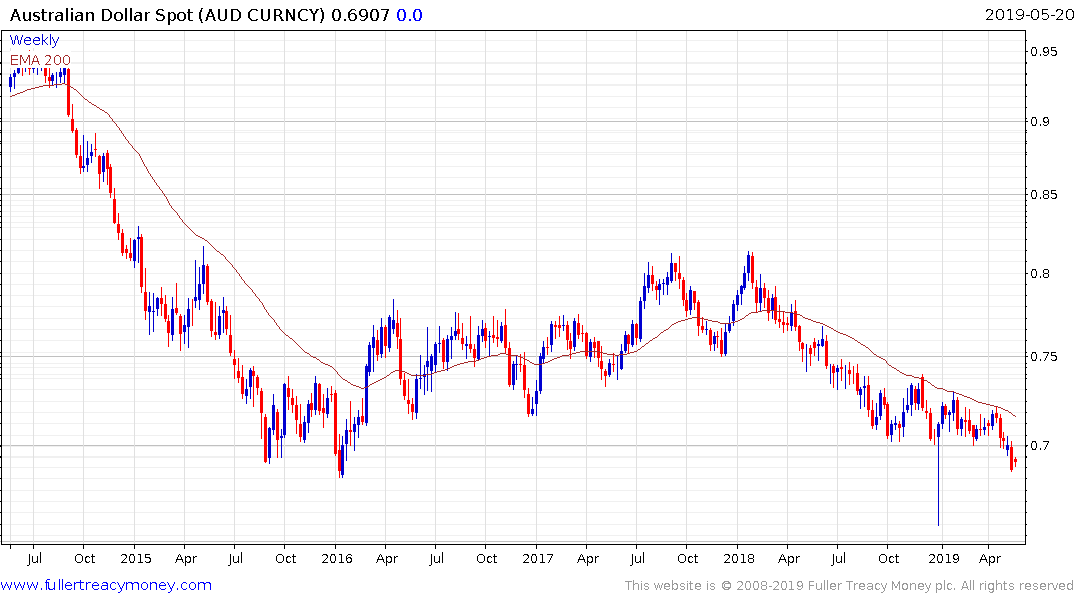Select the blue change value 0.0
The width and height of the screenshot is (1075, 600).
tap(409, 15)
